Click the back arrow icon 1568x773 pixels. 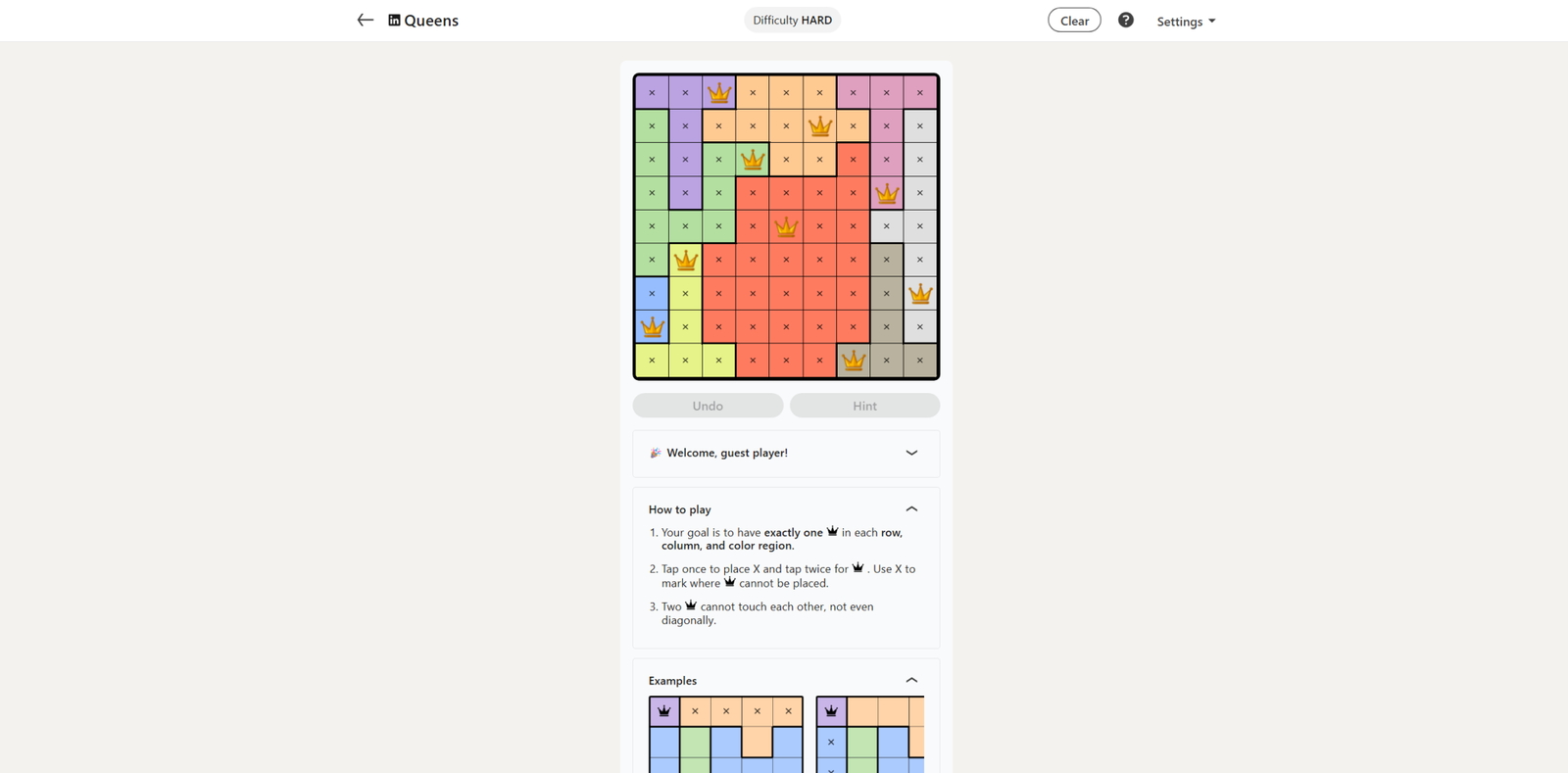[x=365, y=21]
